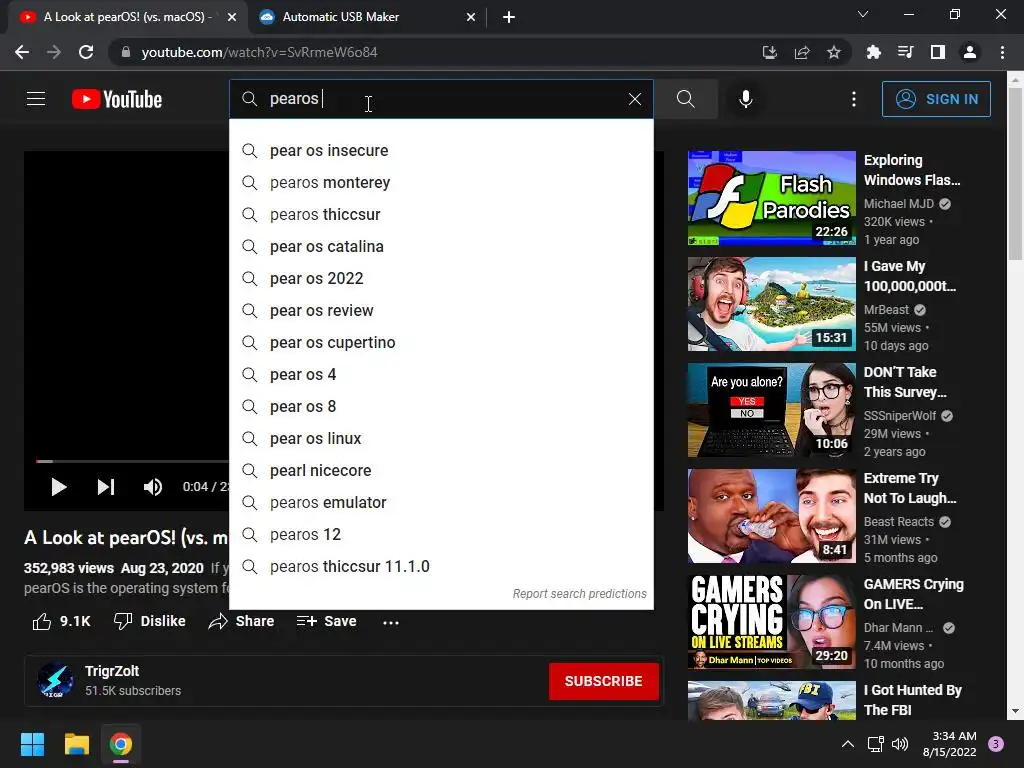Open MrBeast island video thumbnail
The image size is (1024, 768).
(771, 304)
